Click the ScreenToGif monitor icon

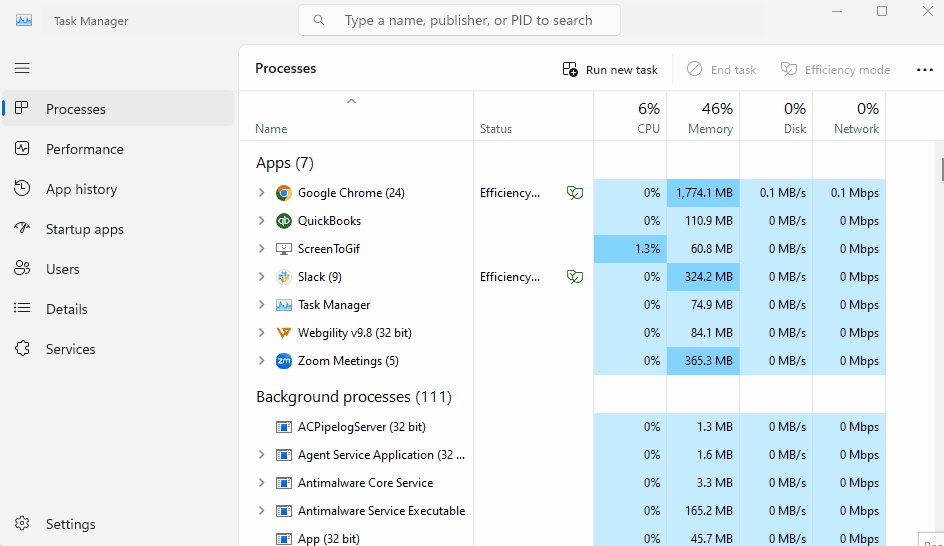[x=284, y=249]
